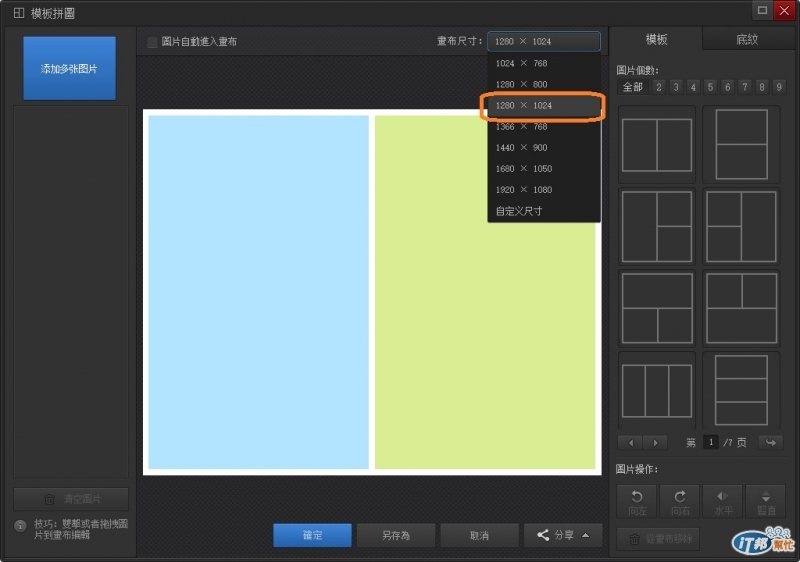This screenshot has height=562, width=800.
Task: Click 從畫布移除 remove button
Action: click(658, 539)
